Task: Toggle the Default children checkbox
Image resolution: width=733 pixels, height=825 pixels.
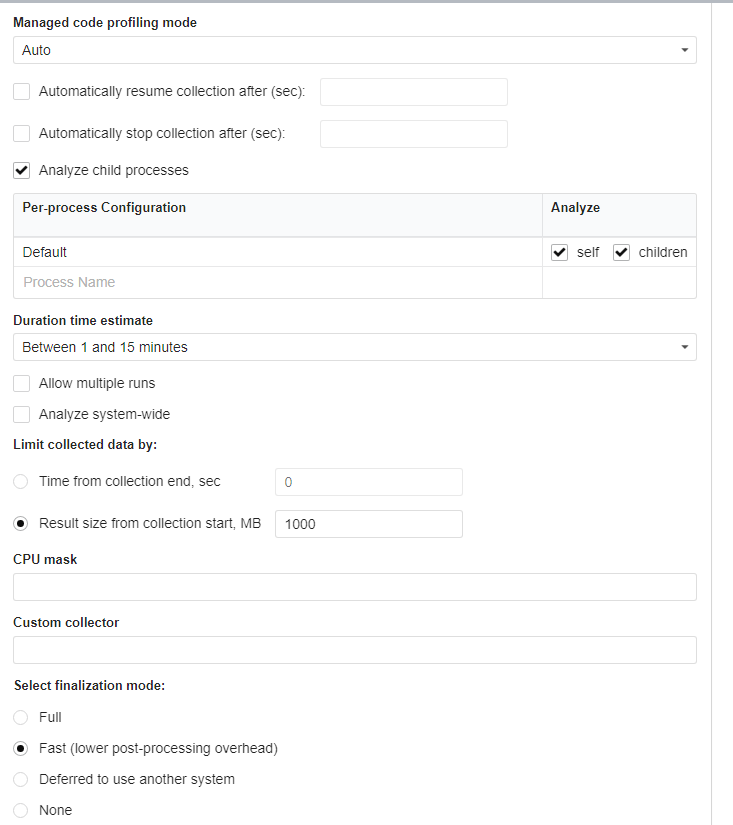Action: pos(621,253)
